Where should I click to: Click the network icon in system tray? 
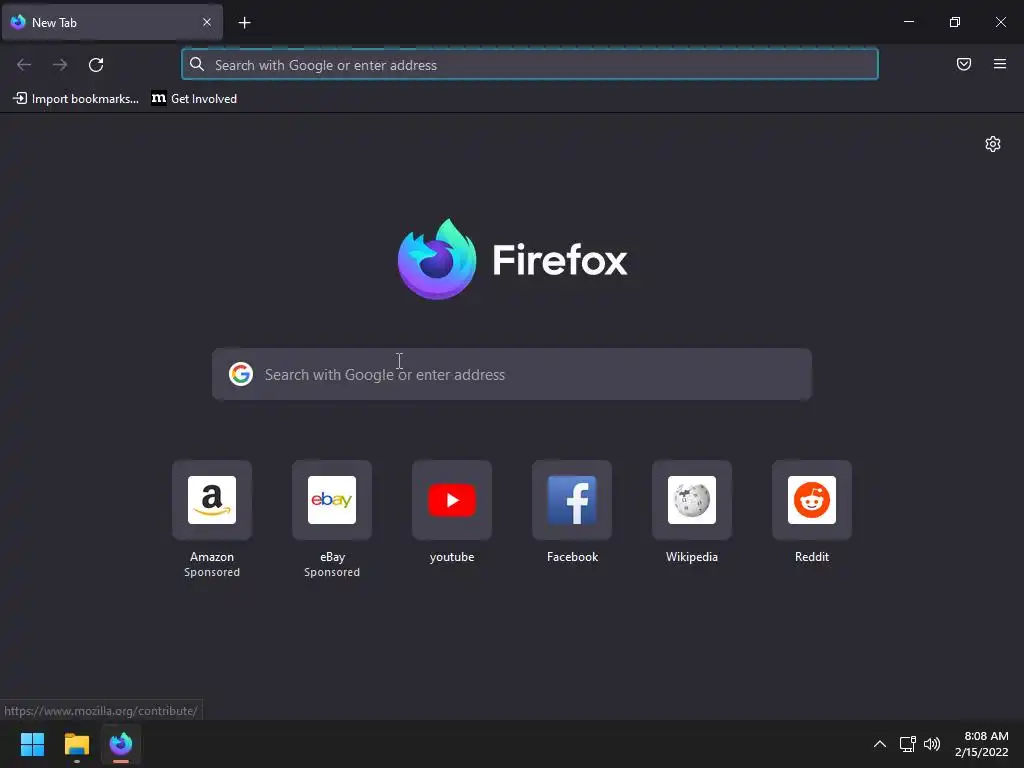click(x=907, y=744)
